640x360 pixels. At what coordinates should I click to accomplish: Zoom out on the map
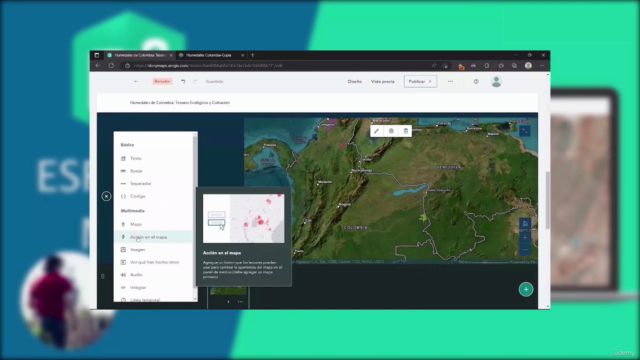(525, 249)
